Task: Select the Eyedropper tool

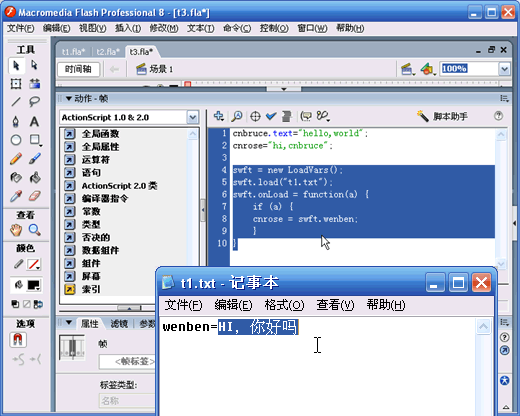Action: 16,196
